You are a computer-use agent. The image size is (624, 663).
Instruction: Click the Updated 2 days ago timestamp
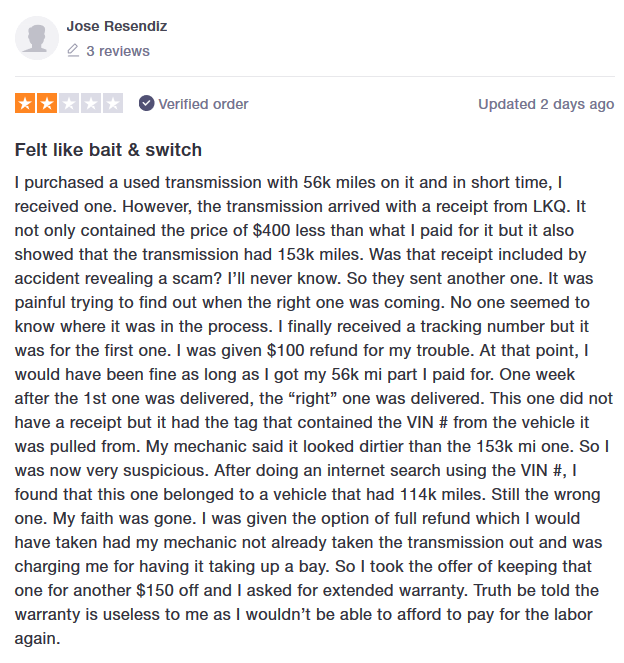546,104
